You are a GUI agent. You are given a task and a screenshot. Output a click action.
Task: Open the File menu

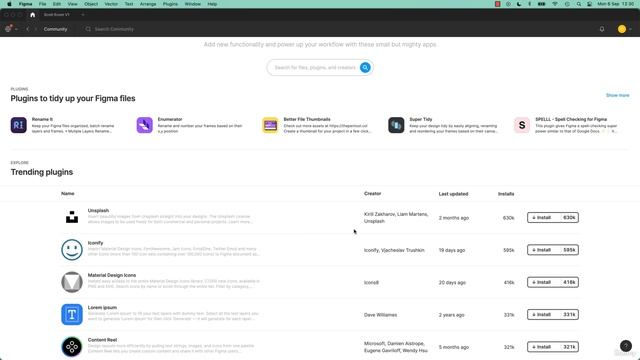click(x=42, y=4)
